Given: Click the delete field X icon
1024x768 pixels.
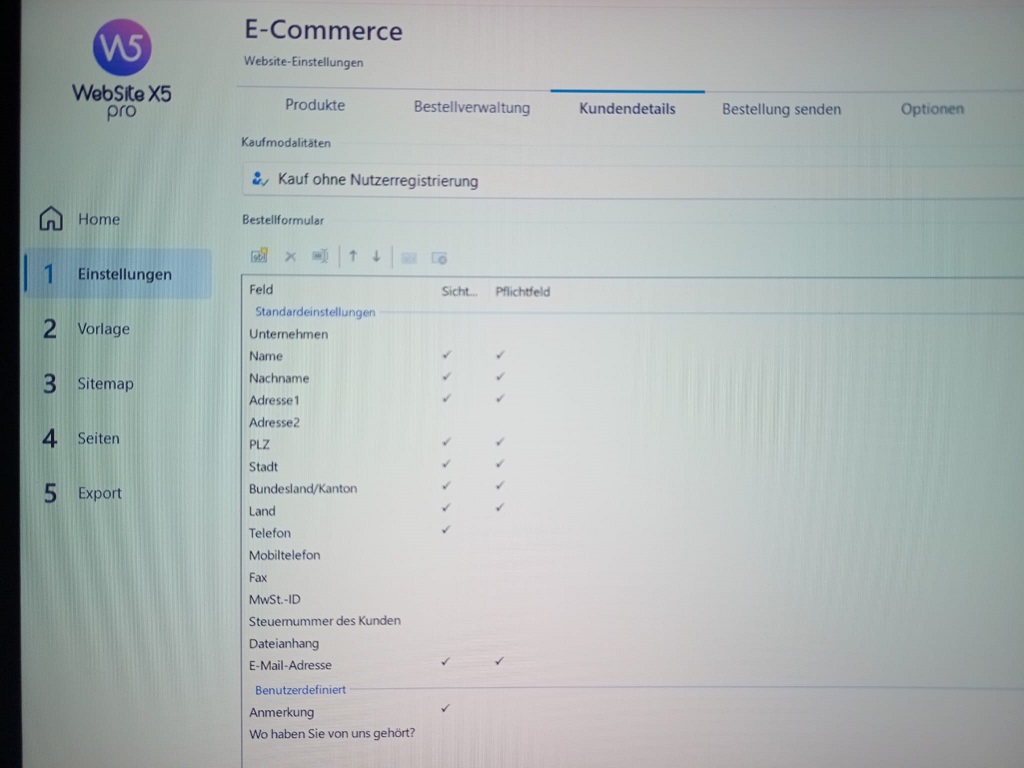Looking at the screenshot, I should click(291, 256).
